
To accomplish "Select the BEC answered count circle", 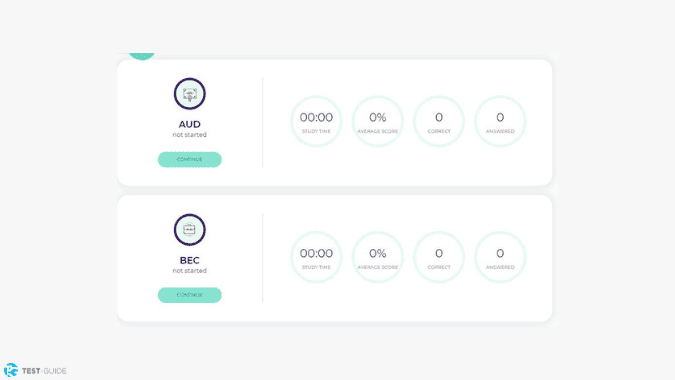I will point(500,257).
